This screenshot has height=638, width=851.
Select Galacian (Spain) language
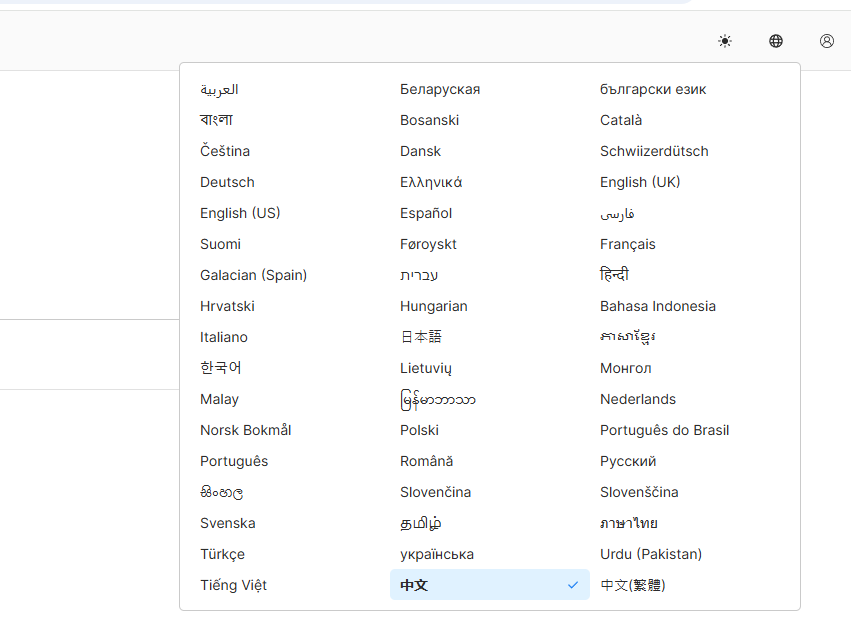coord(253,275)
